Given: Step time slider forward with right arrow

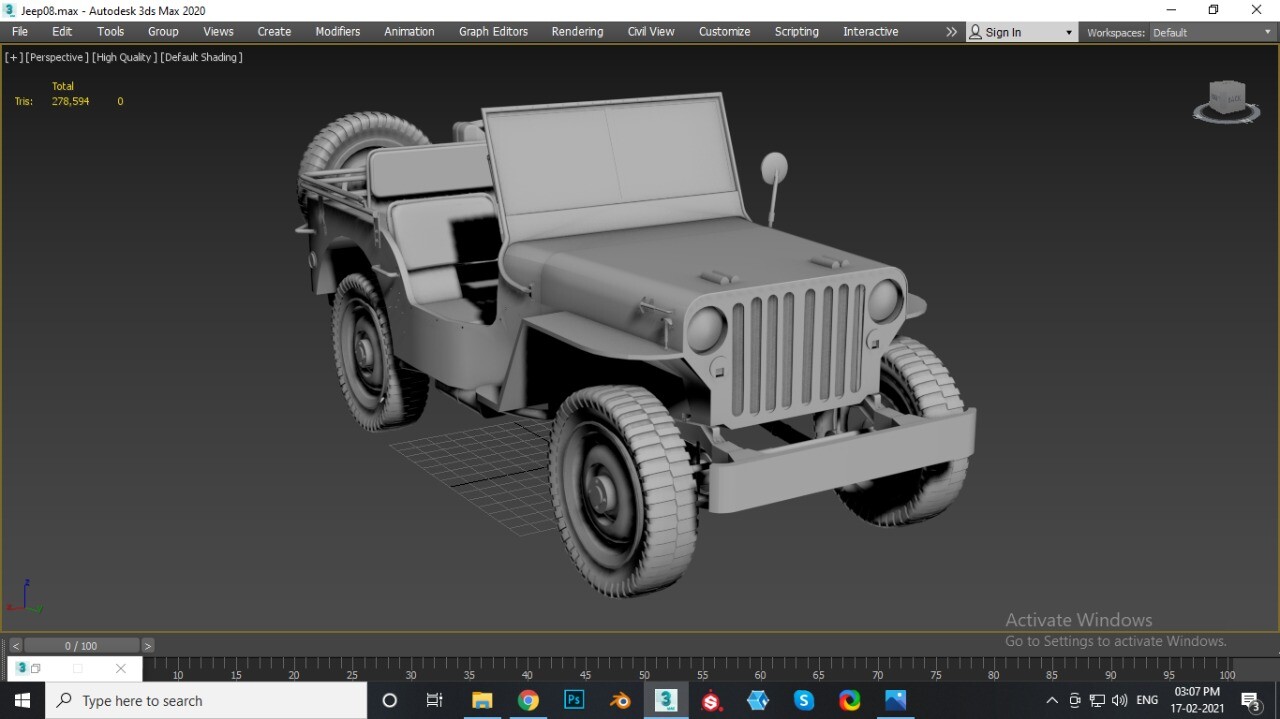Looking at the screenshot, I should tap(148, 646).
